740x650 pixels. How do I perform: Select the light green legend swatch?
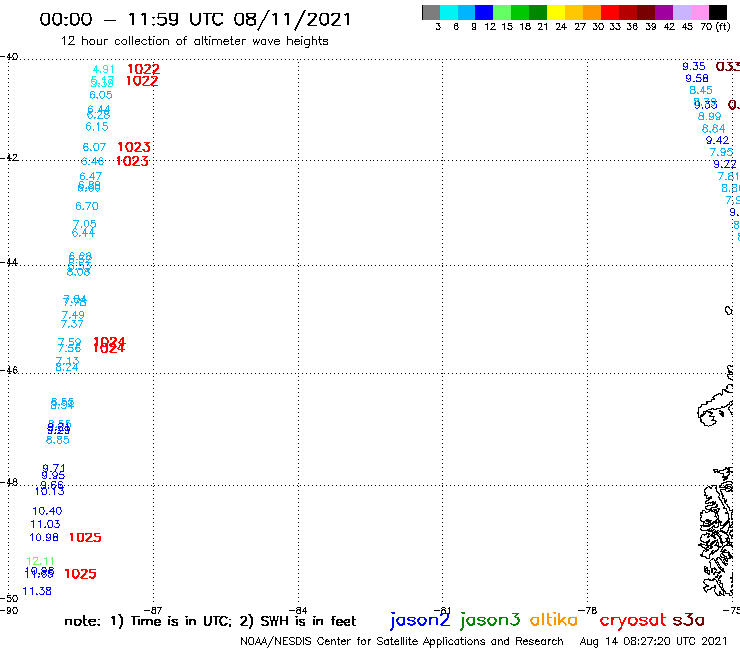[502, 12]
